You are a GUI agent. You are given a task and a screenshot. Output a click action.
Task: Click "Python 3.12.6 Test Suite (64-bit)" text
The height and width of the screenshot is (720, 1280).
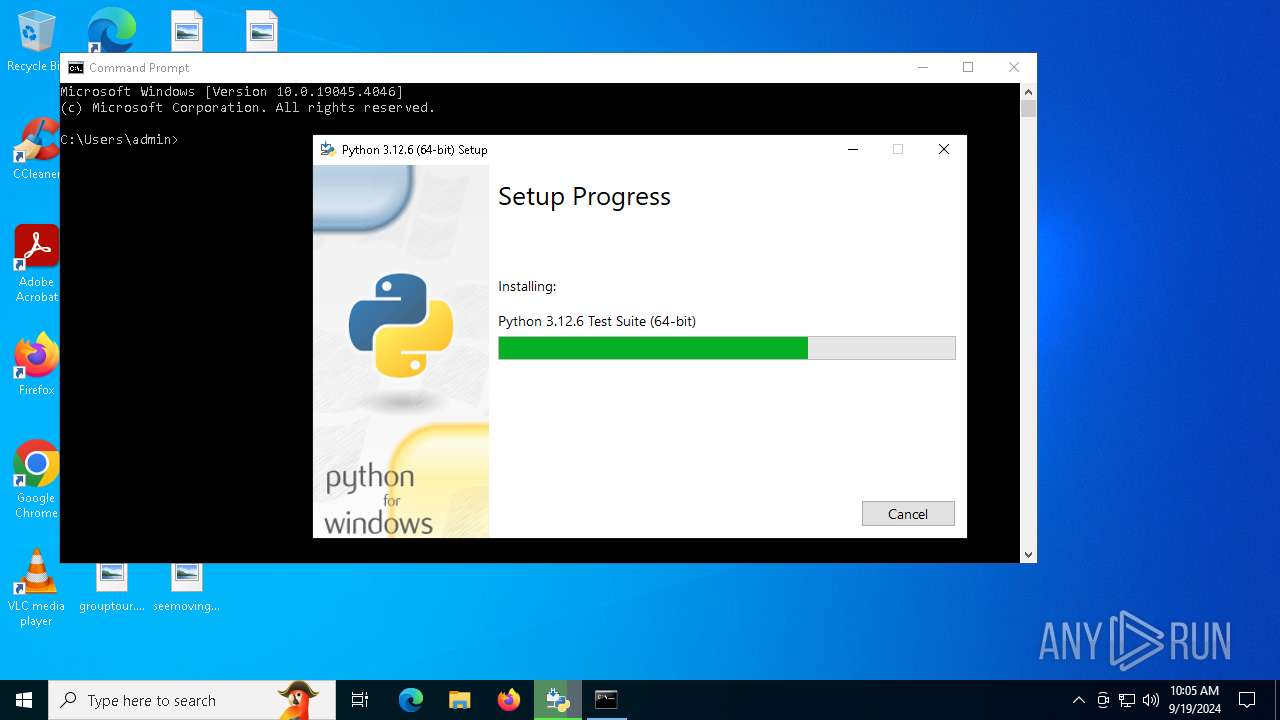click(597, 321)
